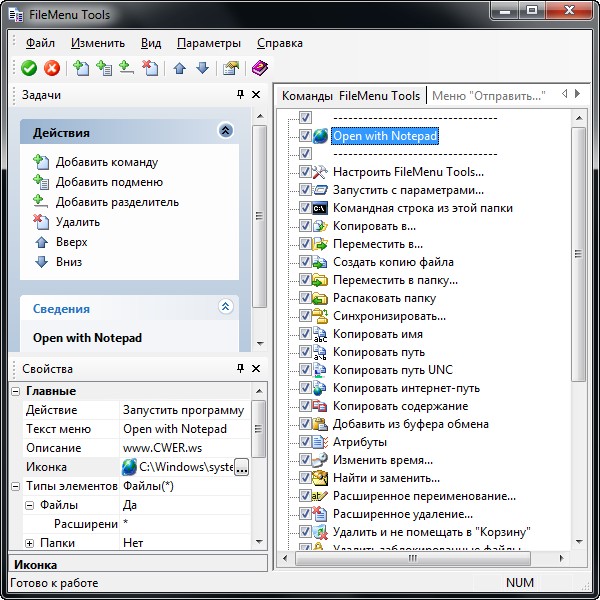Collapse the Сведения section chevron
Viewport: 600px width, 600px height.
point(226,308)
